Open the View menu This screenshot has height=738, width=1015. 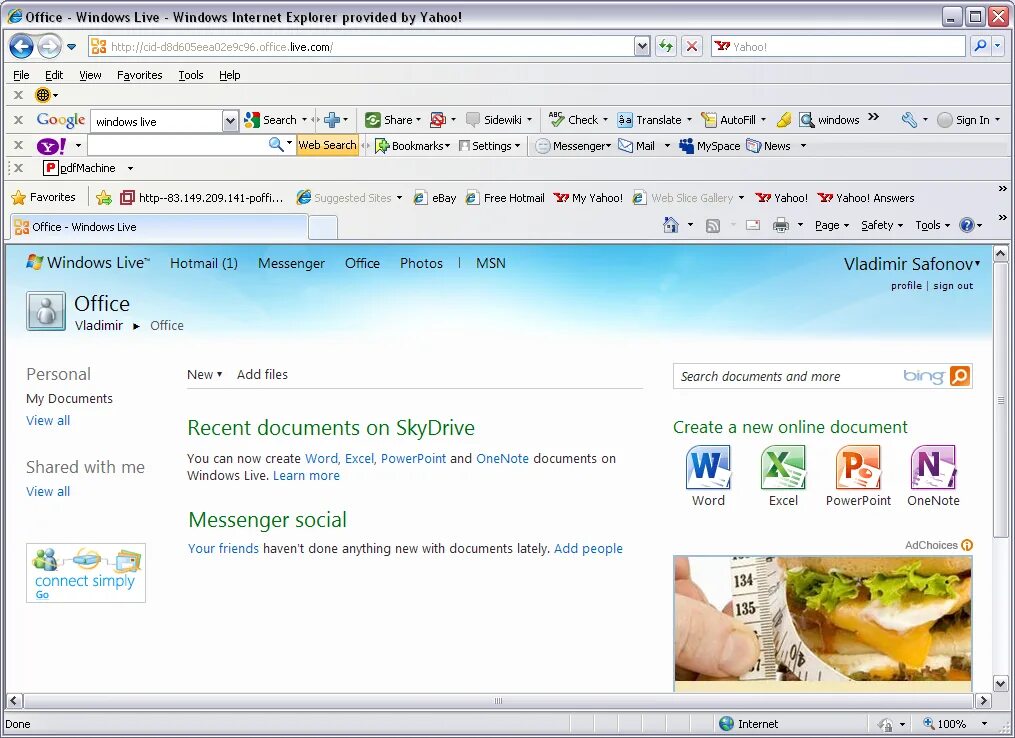[90, 75]
